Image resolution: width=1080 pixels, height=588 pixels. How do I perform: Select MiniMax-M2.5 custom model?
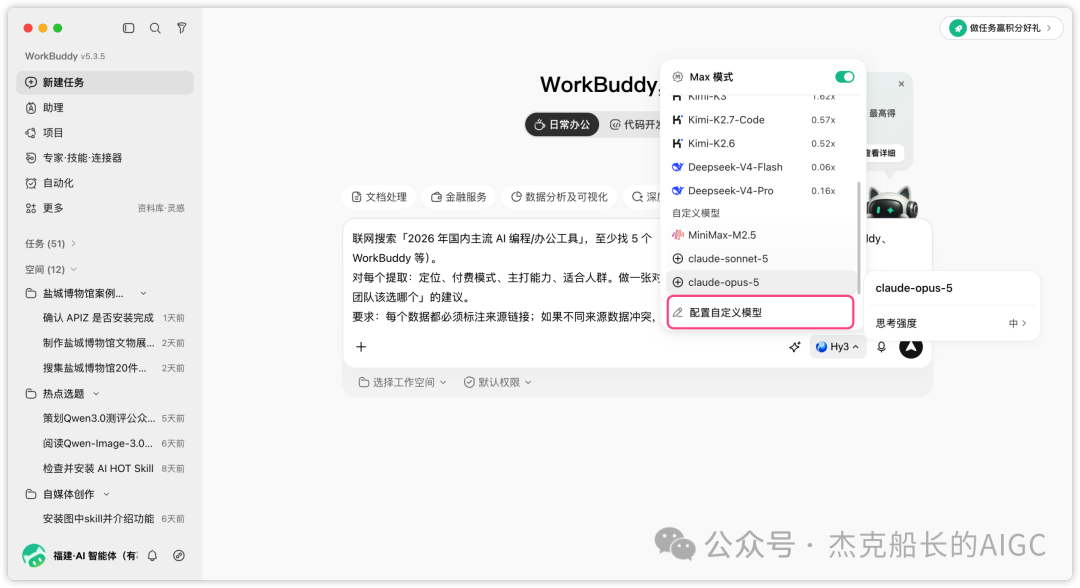760,235
